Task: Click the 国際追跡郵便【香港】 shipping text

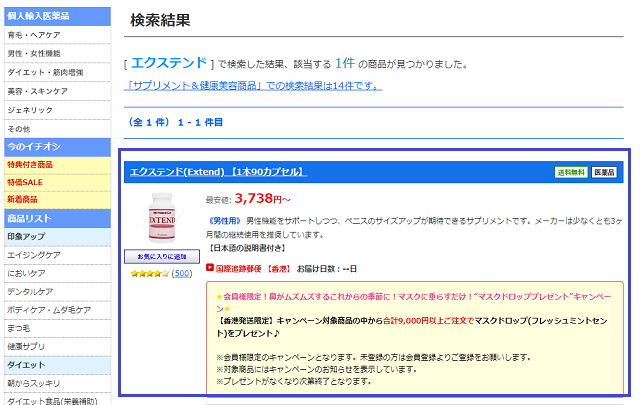Action: point(253,269)
